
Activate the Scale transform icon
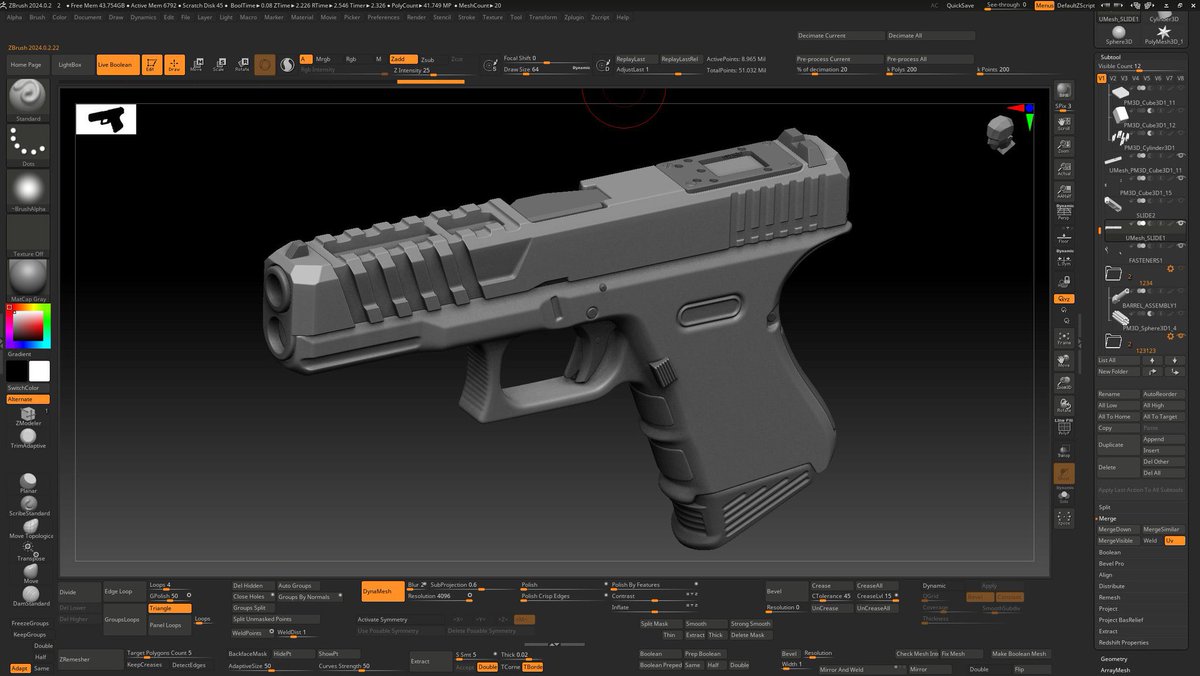coord(218,65)
